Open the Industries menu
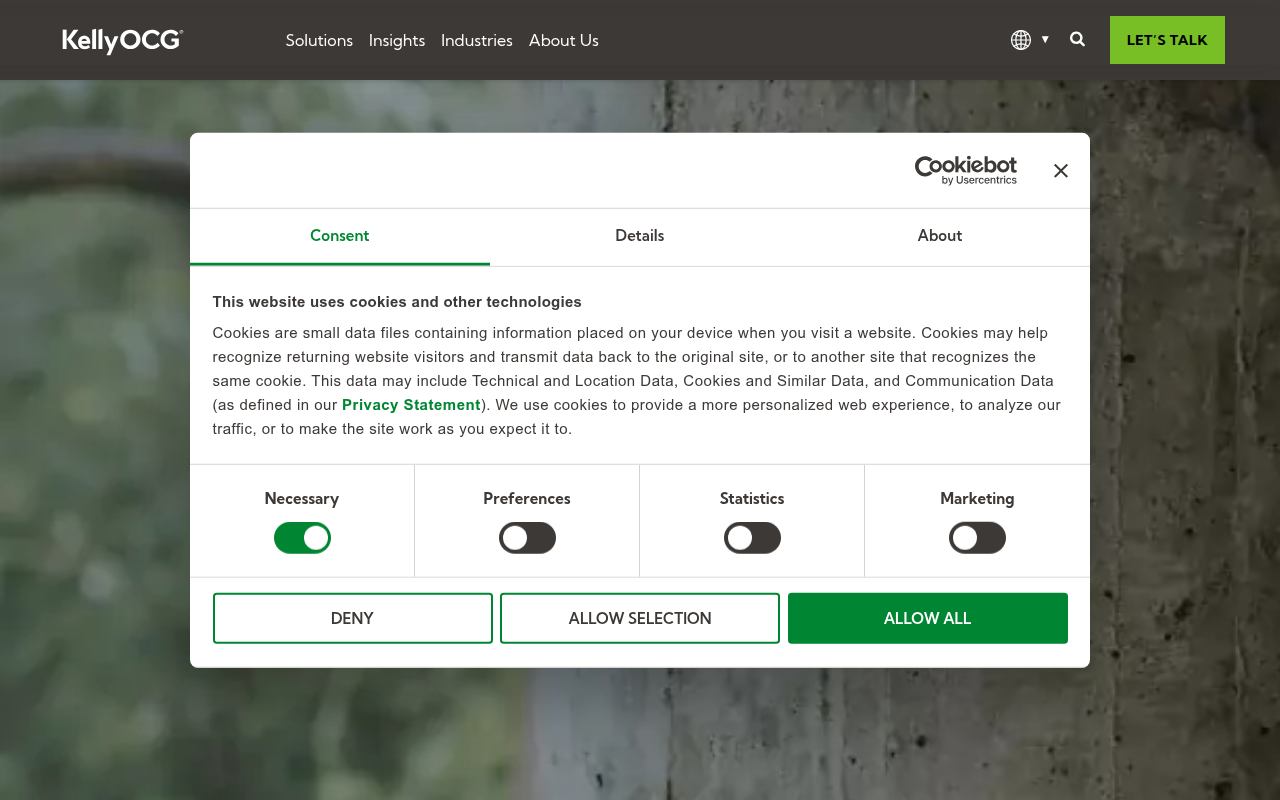The image size is (1280, 800). click(x=477, y=40)
